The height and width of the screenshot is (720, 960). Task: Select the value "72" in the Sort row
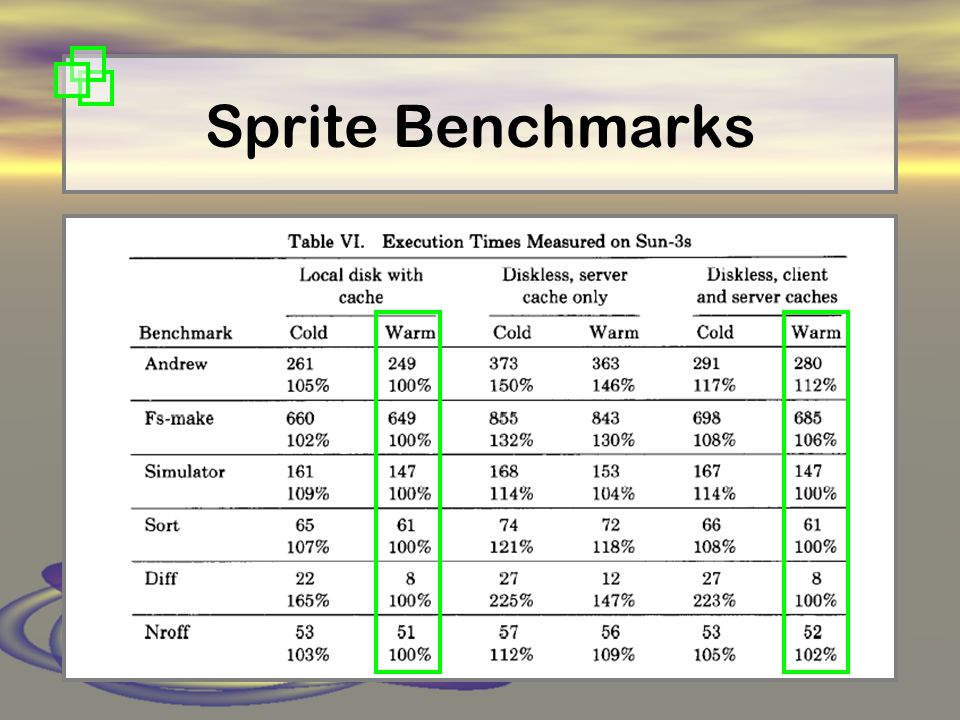(610, 525)
